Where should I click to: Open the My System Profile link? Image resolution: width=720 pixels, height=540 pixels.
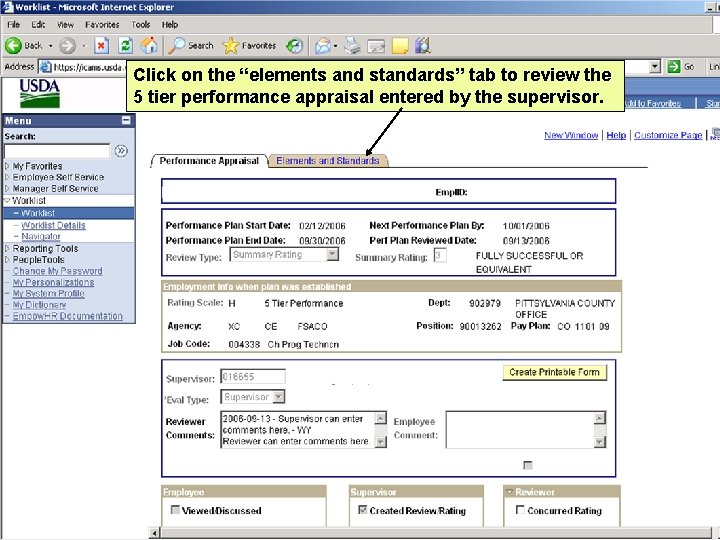(48, 293)
